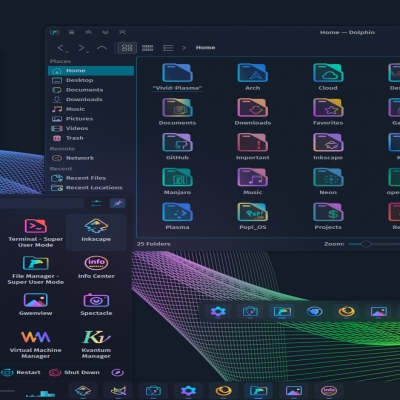This screenshot has width=400, height=400.
Task: Select the "Vivid-Plasma" folder icon
Action: (x=177, y=73)
